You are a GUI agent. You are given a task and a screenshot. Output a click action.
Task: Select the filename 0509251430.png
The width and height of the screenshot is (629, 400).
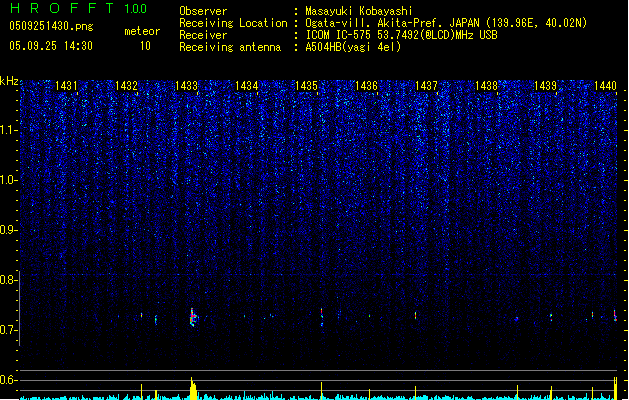click(51, 26)
